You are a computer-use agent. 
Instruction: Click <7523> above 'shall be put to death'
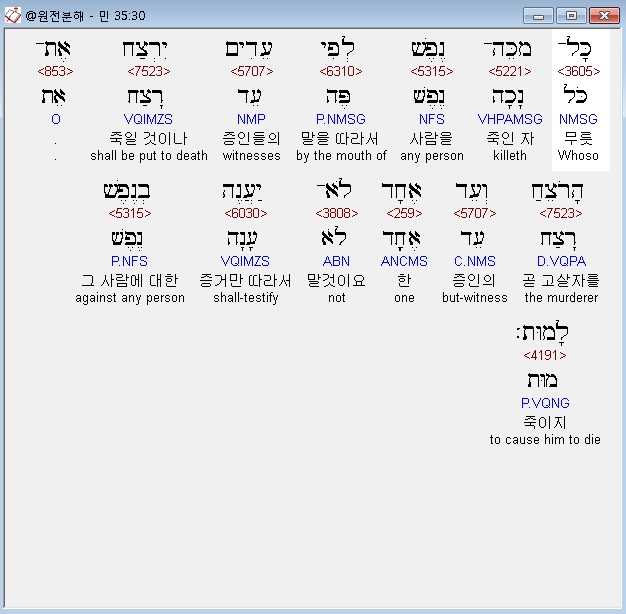click(x=149, y=71)
